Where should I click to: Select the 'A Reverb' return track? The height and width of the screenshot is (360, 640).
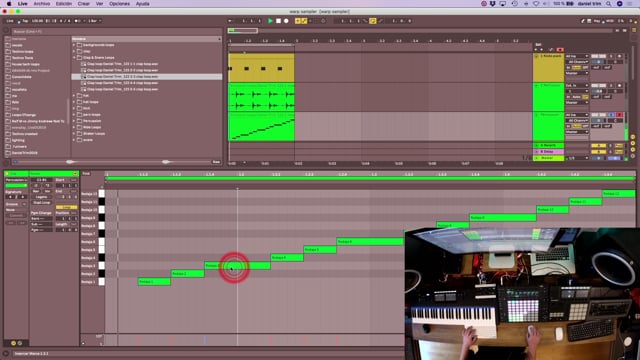pos(549,145)
